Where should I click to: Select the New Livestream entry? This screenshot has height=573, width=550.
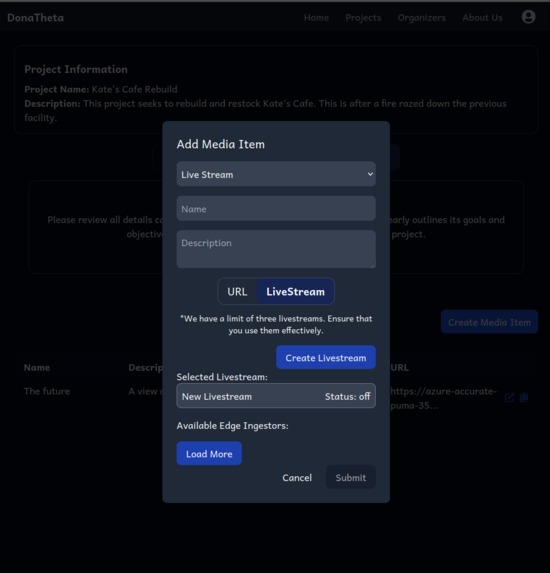pyautogui.click(x=276, y=396)
